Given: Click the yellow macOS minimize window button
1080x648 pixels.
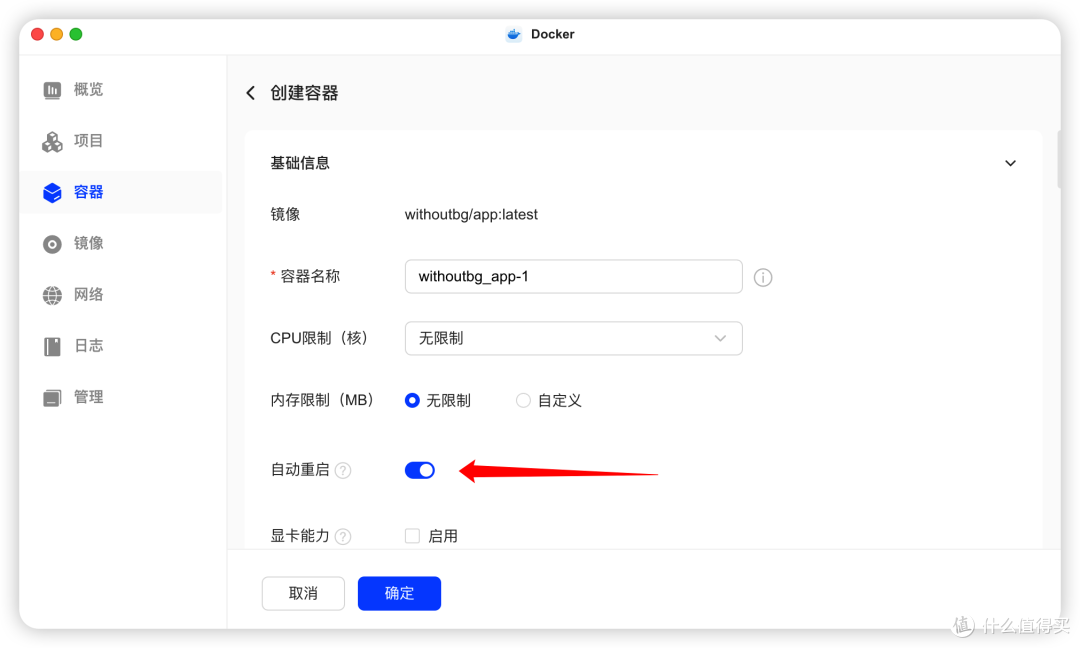Looking at the screenshot, I should (x=56, y=34).
